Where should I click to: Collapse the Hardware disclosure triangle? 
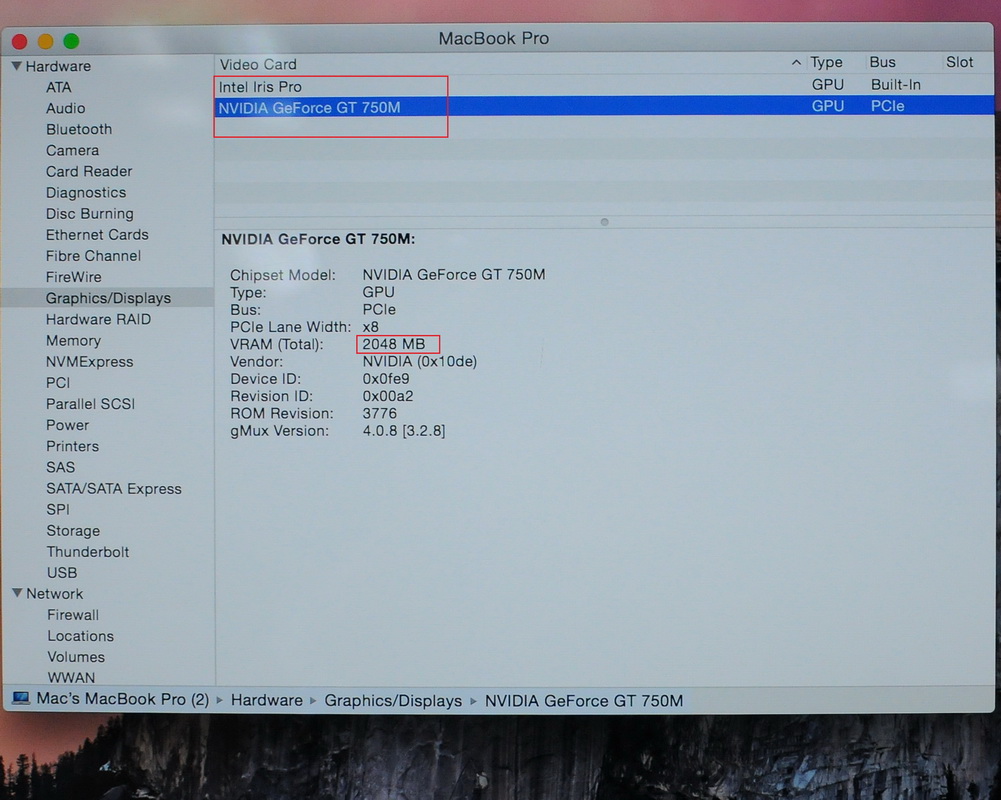pyautogui.click(x=17, y=66)
